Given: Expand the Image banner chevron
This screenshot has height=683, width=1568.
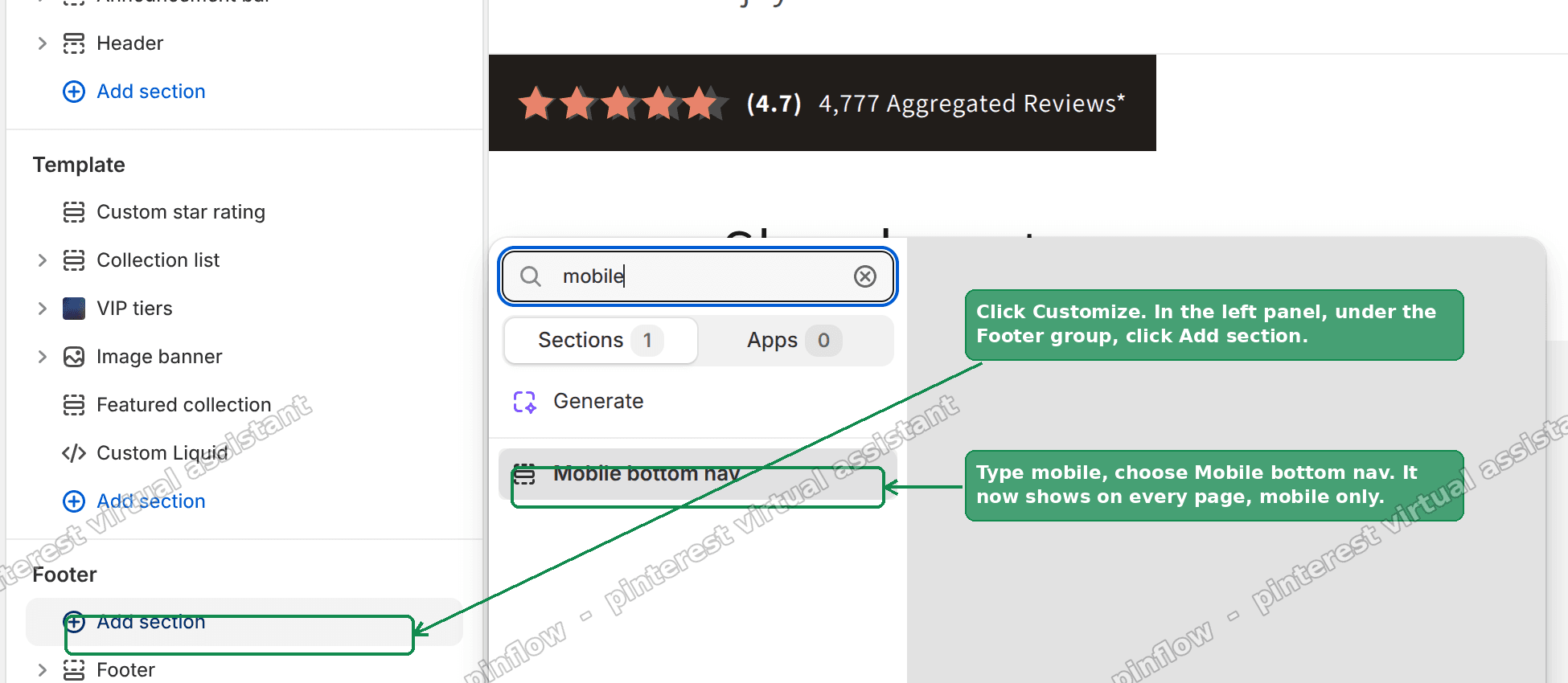Looking at the screenshot, I should (x=43, y=357).
